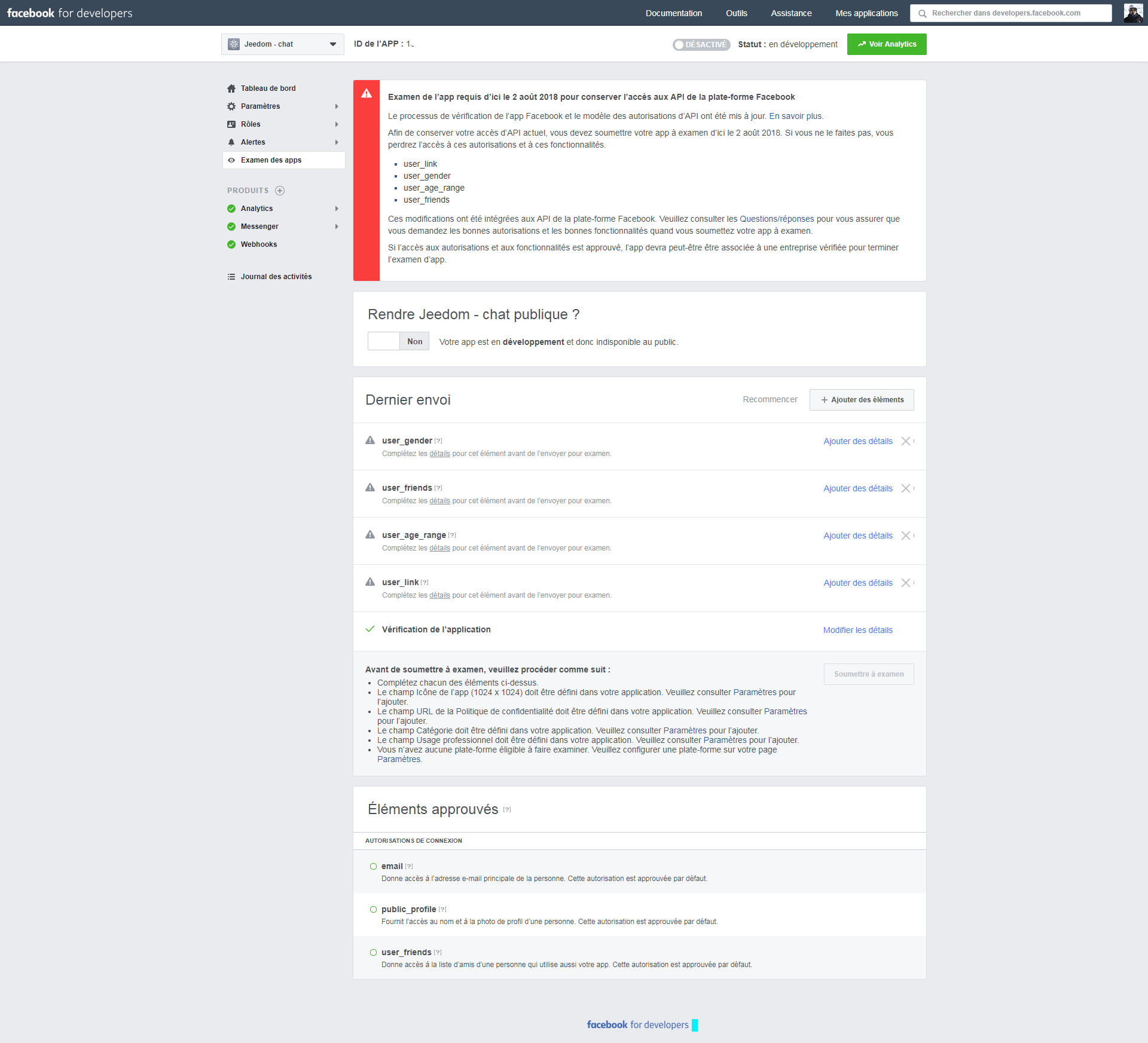Remove user_friends with its X icon

906,488
